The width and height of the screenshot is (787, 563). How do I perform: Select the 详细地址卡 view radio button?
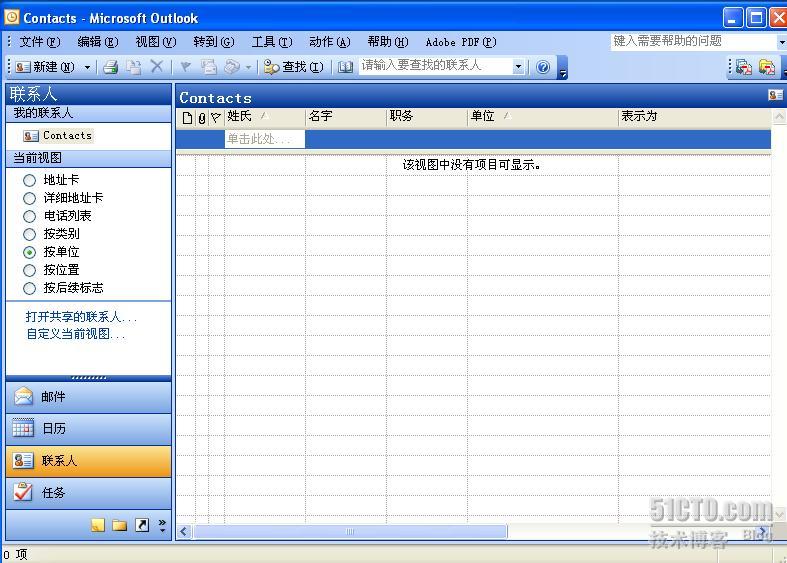coord(30,198)
